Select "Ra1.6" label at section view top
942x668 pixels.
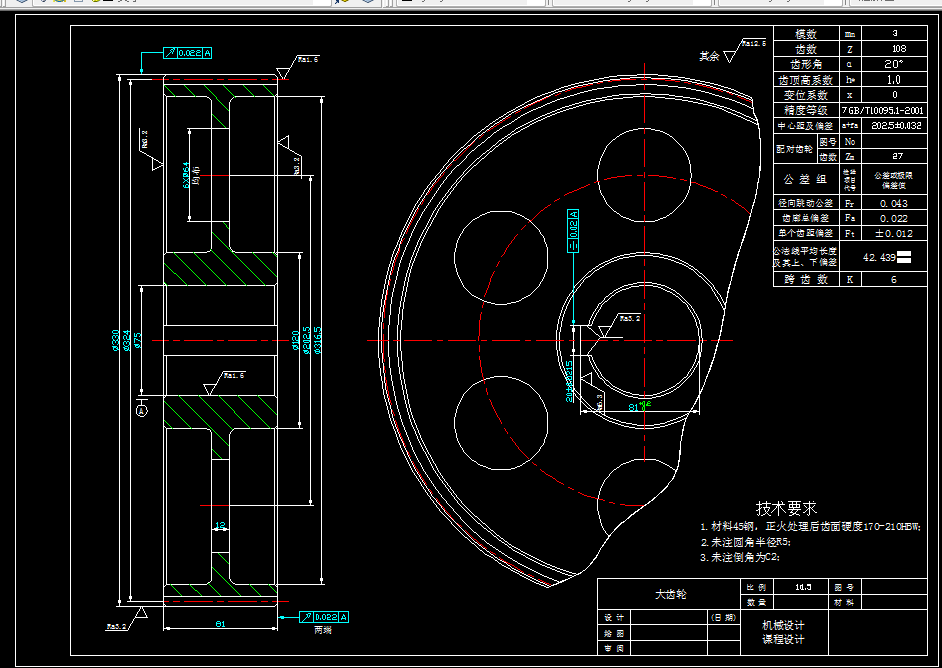(308, 59)
